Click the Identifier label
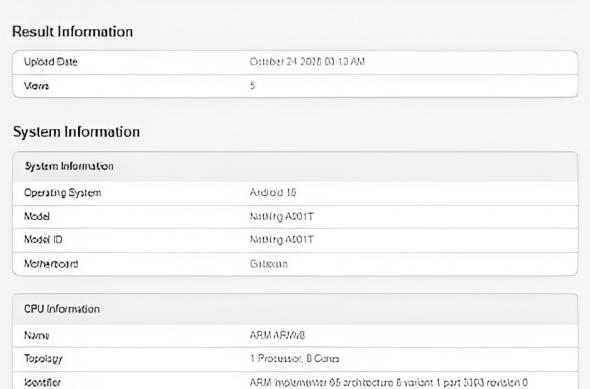 pyautogui.click(x=42, y=383)
